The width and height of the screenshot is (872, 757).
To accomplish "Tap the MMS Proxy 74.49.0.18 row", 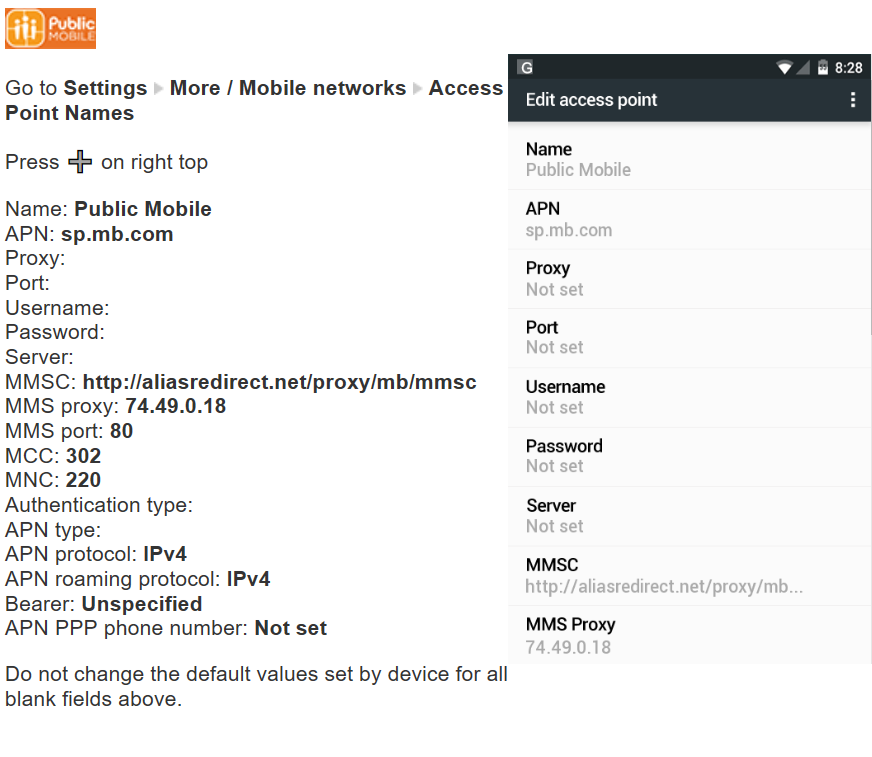I will pos(689,635).
